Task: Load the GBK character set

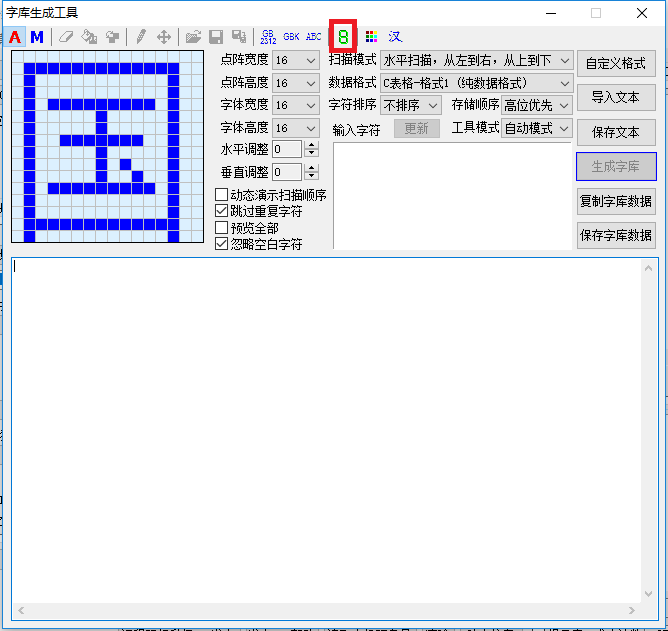Action: click(x=291, y=37)
